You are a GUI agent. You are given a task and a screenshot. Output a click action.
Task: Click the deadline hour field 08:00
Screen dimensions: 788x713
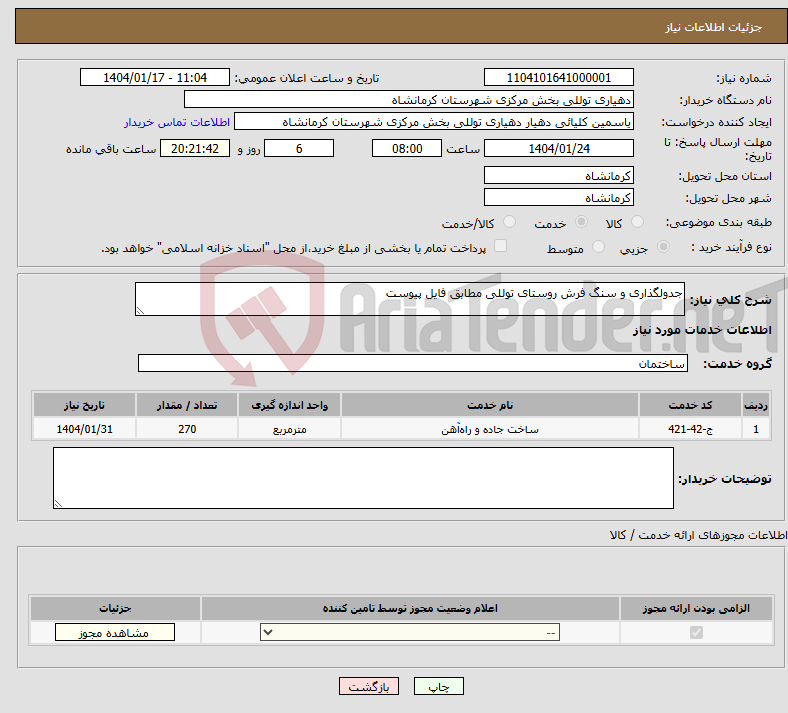click(x=407, y=148)
